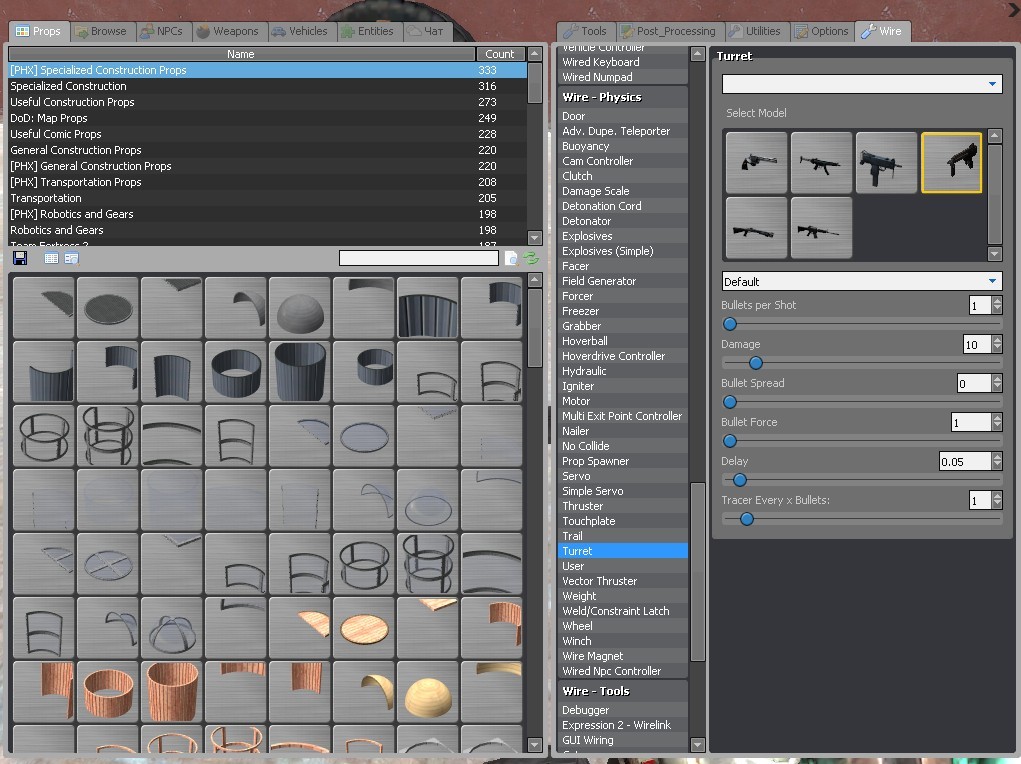Click the green refresh arrows icon
The image size is (1021, 764).
tap(531, 258)
